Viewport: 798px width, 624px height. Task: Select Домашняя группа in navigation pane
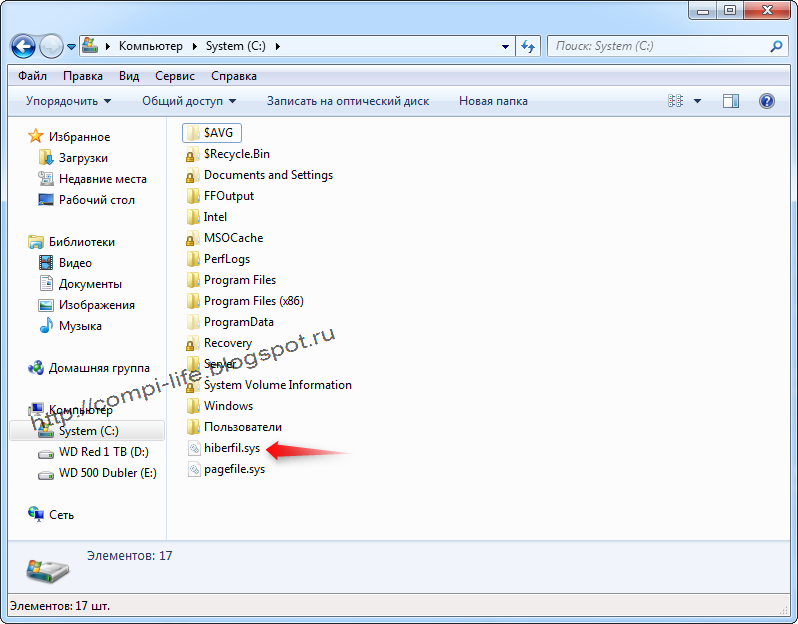99,367
